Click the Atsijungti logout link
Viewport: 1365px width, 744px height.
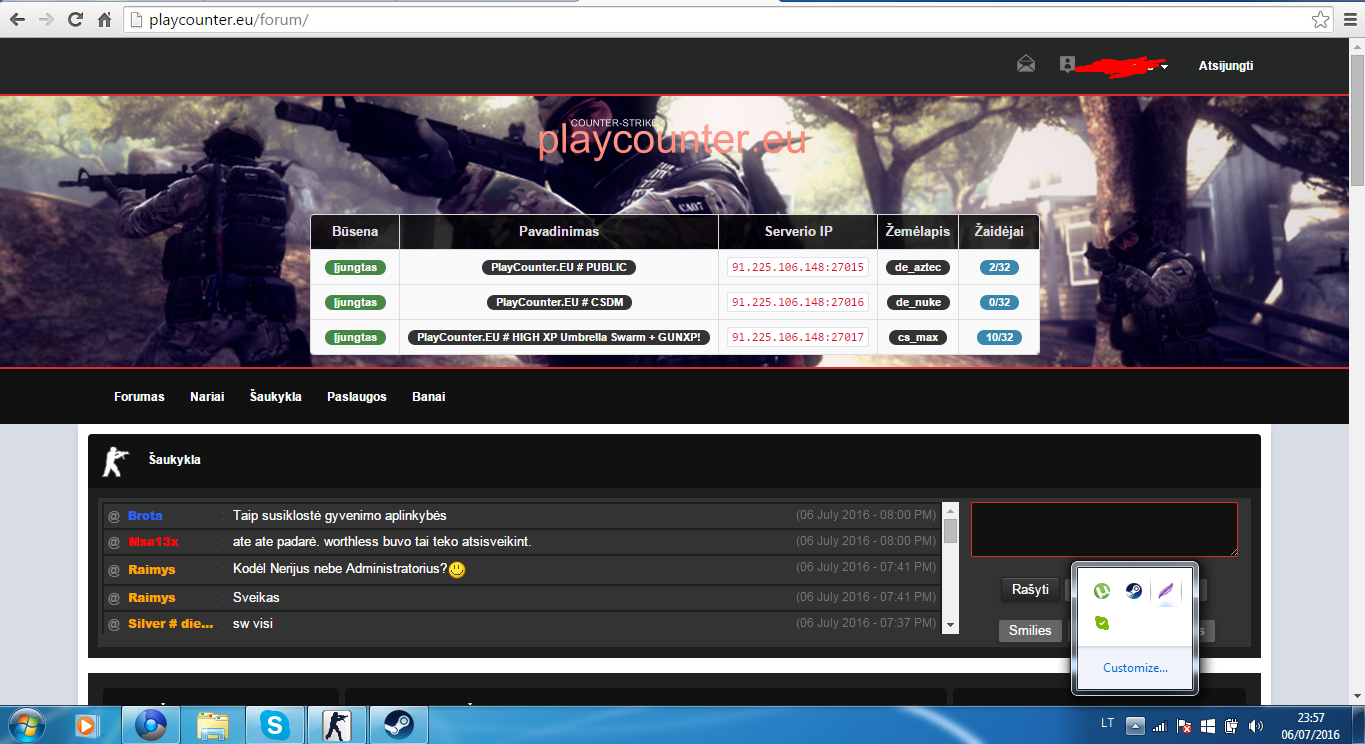click(x=1226, y=66)
